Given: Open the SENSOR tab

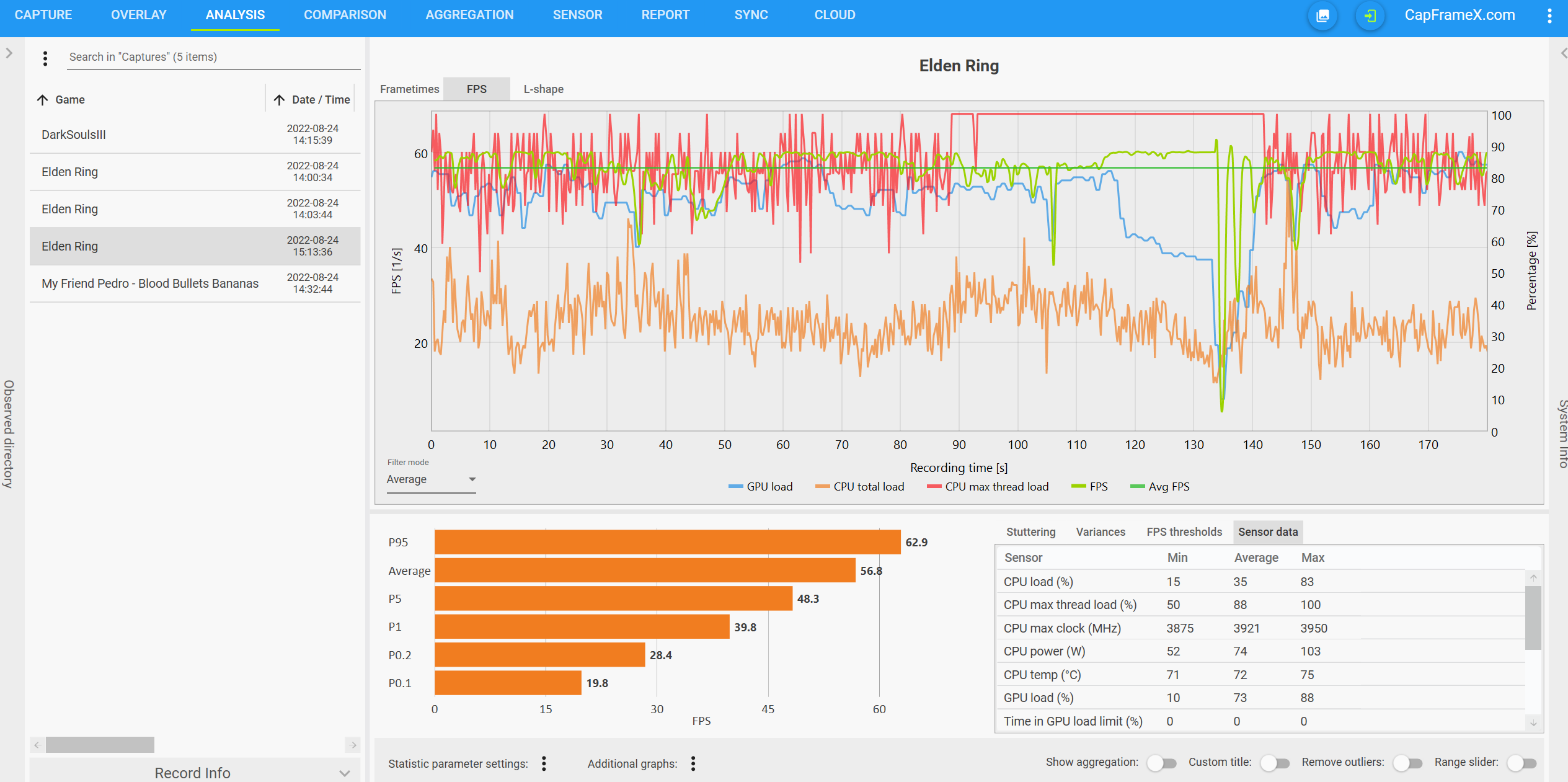Looking at the screenshot, I should (x=577, y=15).
